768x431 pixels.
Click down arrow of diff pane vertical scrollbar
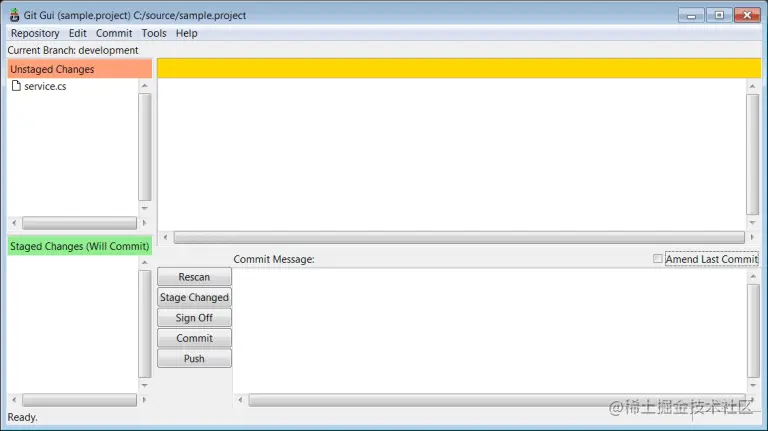tap(753, 223)
